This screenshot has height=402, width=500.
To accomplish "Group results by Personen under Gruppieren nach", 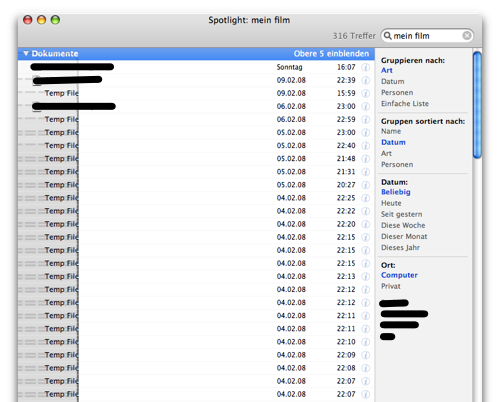I will [x=397, y=92].
